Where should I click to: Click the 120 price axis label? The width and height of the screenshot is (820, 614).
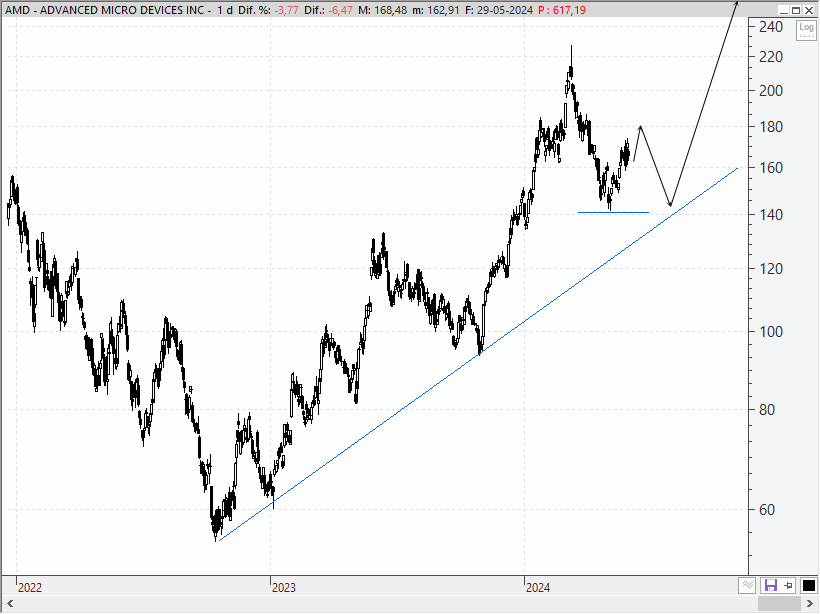(x=771, y=269)
